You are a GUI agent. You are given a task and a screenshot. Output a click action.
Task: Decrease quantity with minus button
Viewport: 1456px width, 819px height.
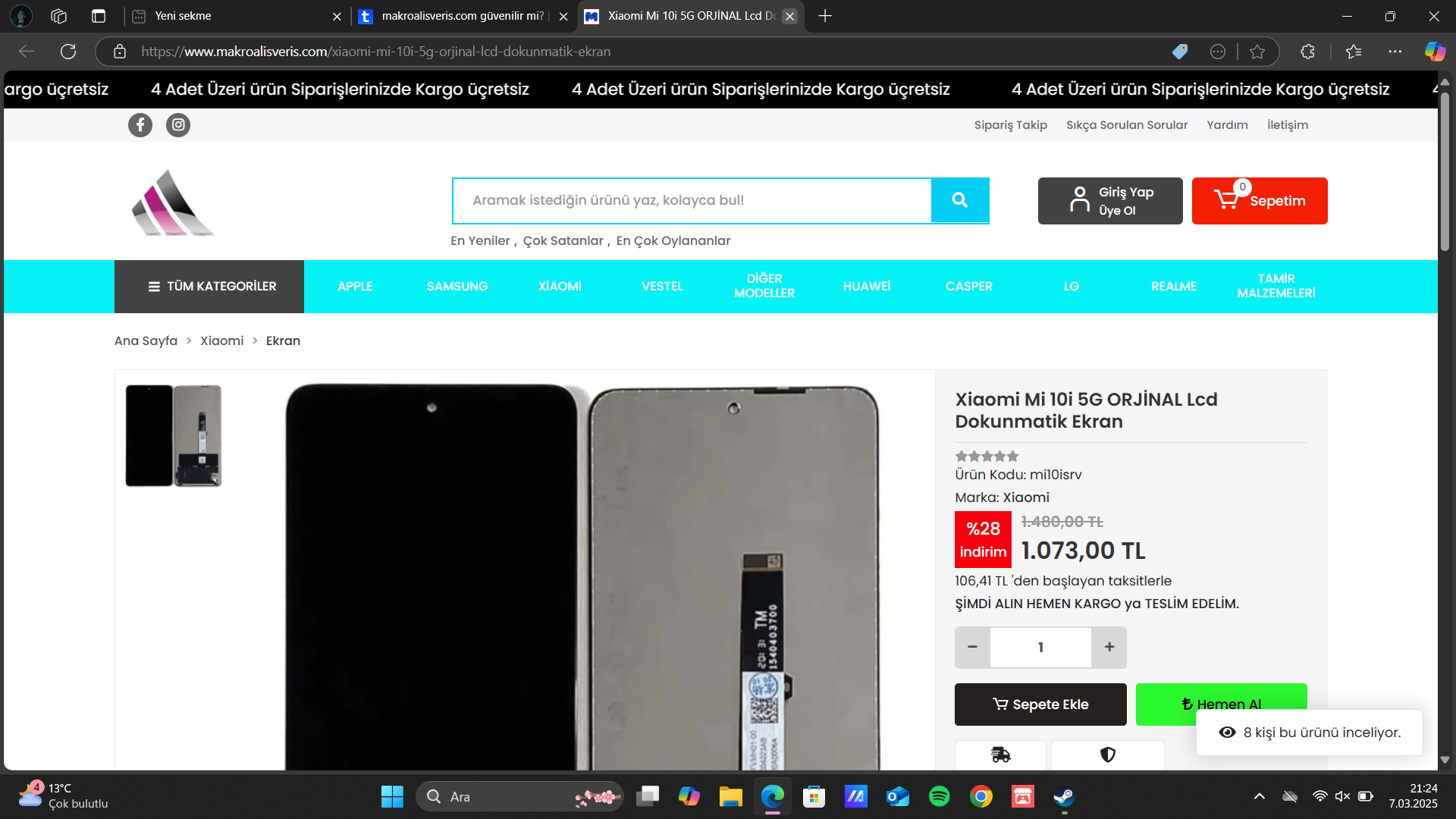click(972, 647)
